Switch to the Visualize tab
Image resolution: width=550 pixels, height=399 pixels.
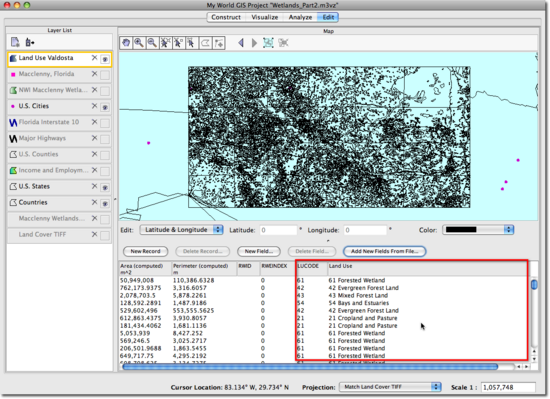(x=264, y=17)
